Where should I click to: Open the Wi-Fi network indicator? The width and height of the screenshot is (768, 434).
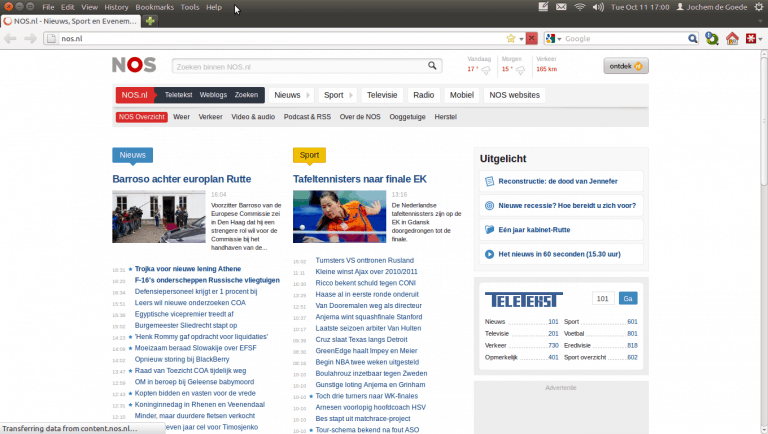pos(579,7)
